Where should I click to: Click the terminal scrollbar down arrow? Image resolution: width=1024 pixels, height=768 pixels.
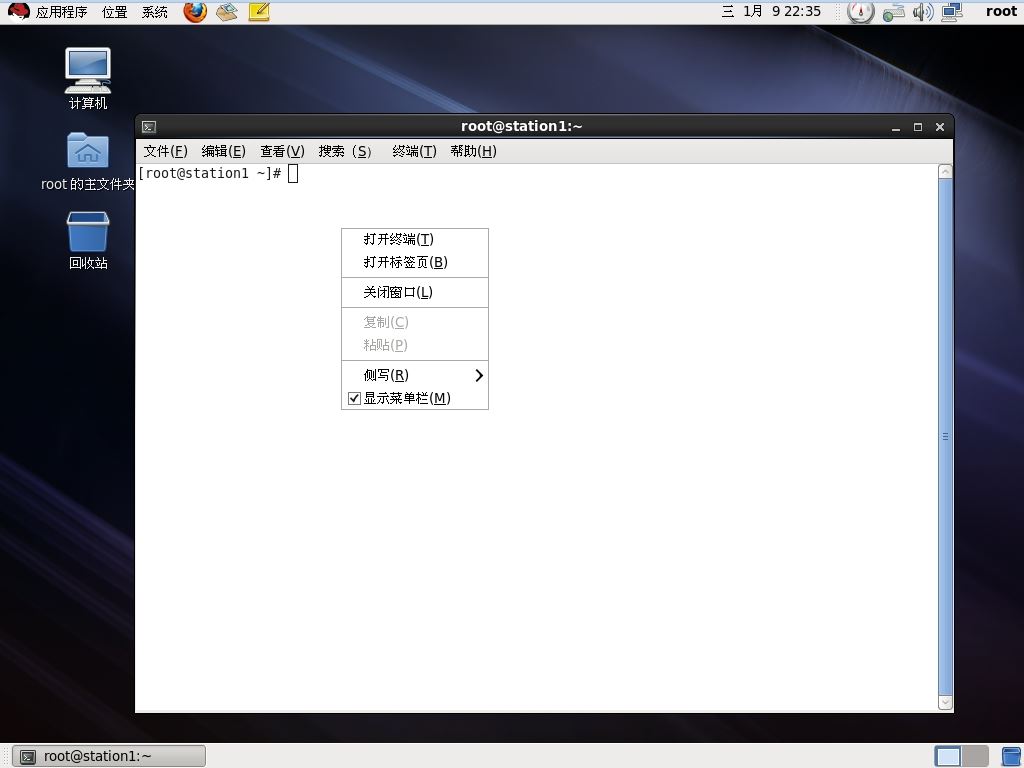pyautogui.click(x=945, y=703)
